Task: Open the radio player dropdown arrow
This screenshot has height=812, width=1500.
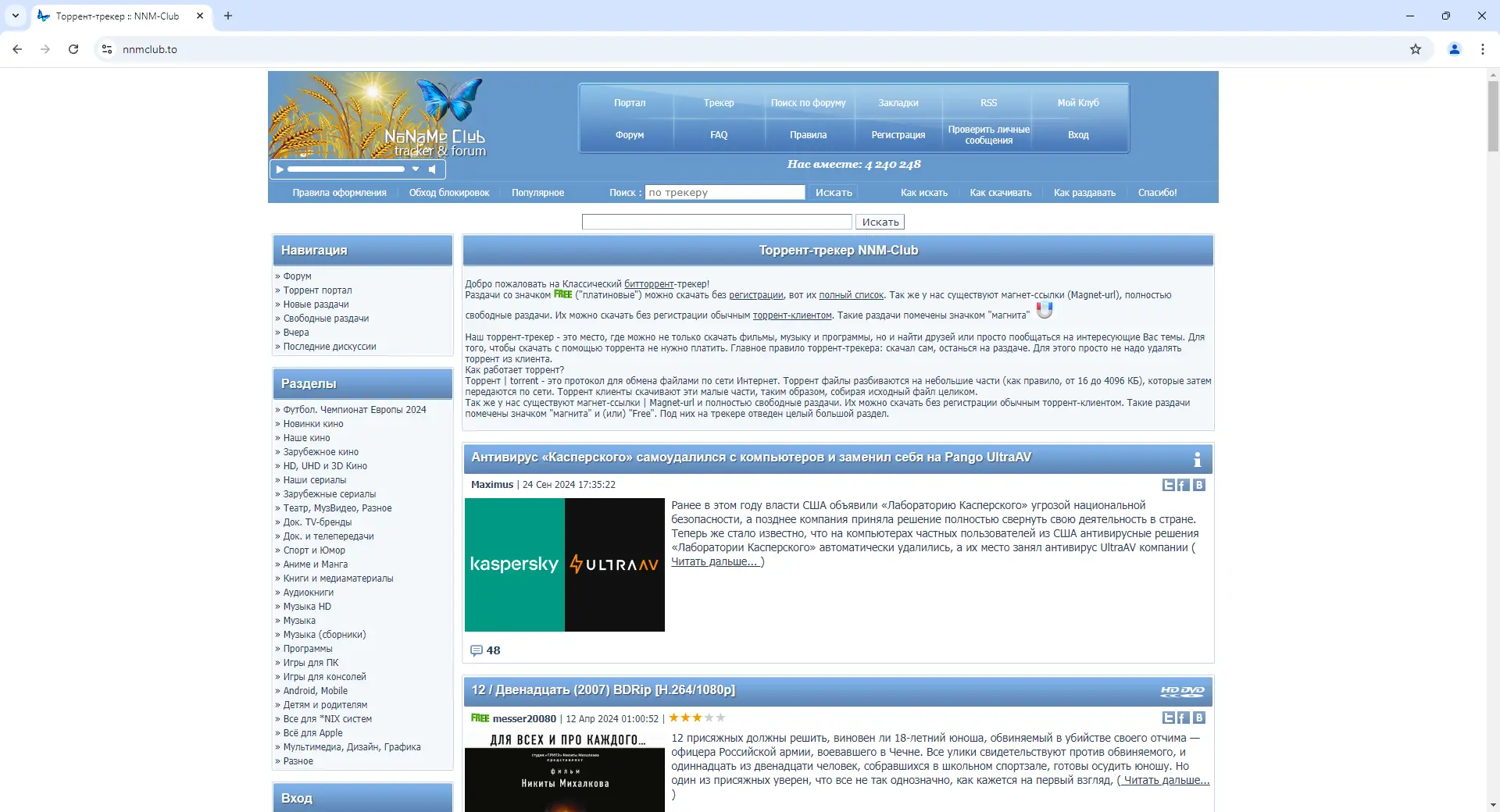Action: [x=416, y=169]
